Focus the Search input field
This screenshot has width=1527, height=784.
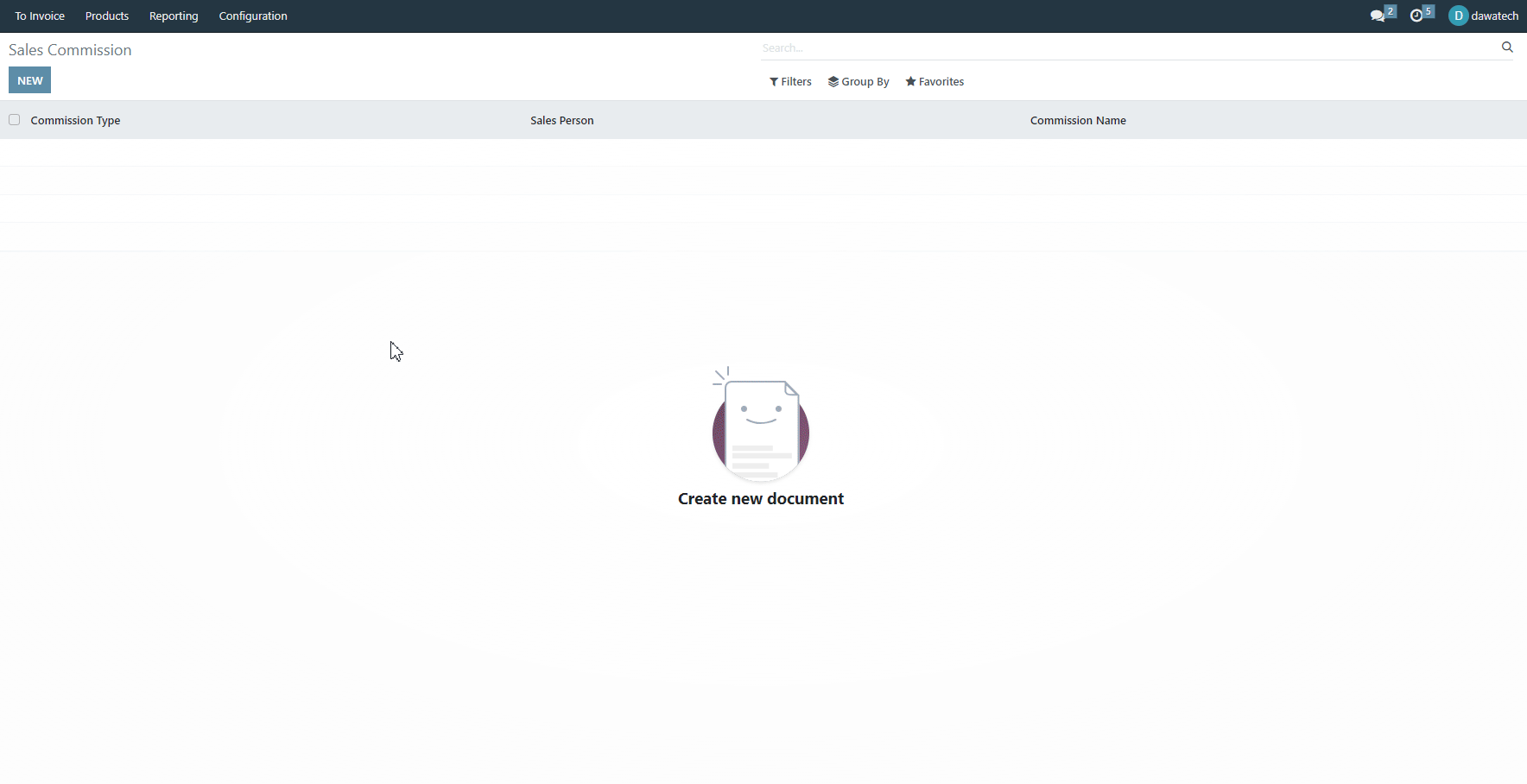pos(1127,47)
